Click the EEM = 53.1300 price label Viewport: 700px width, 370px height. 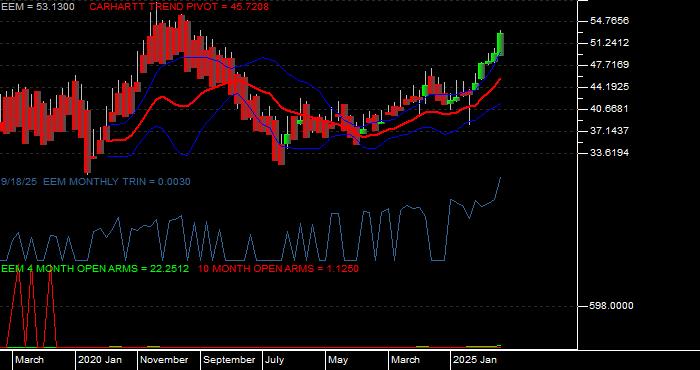coord(38,7)
